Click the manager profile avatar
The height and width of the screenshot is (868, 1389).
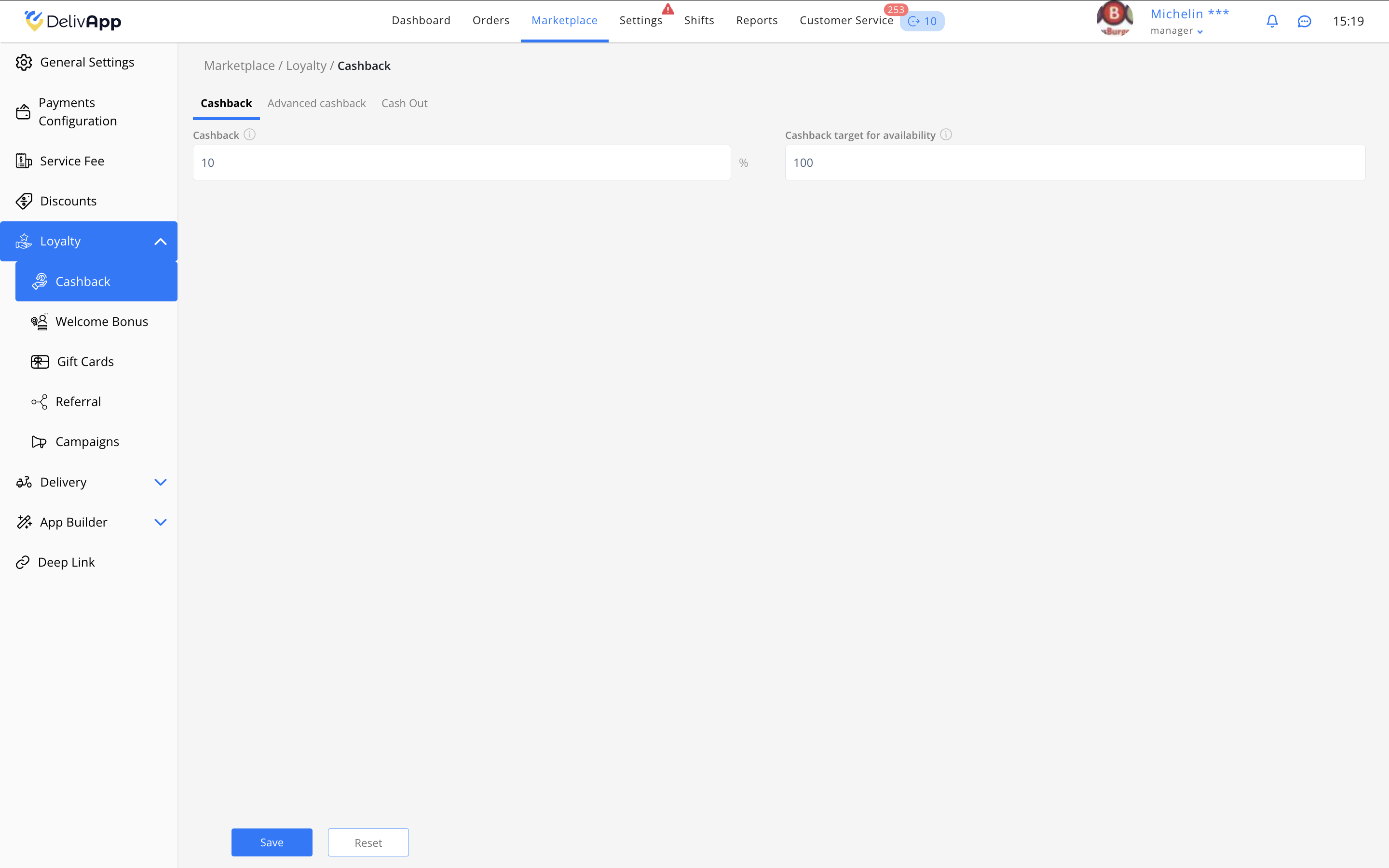(x=1114, y=19)
